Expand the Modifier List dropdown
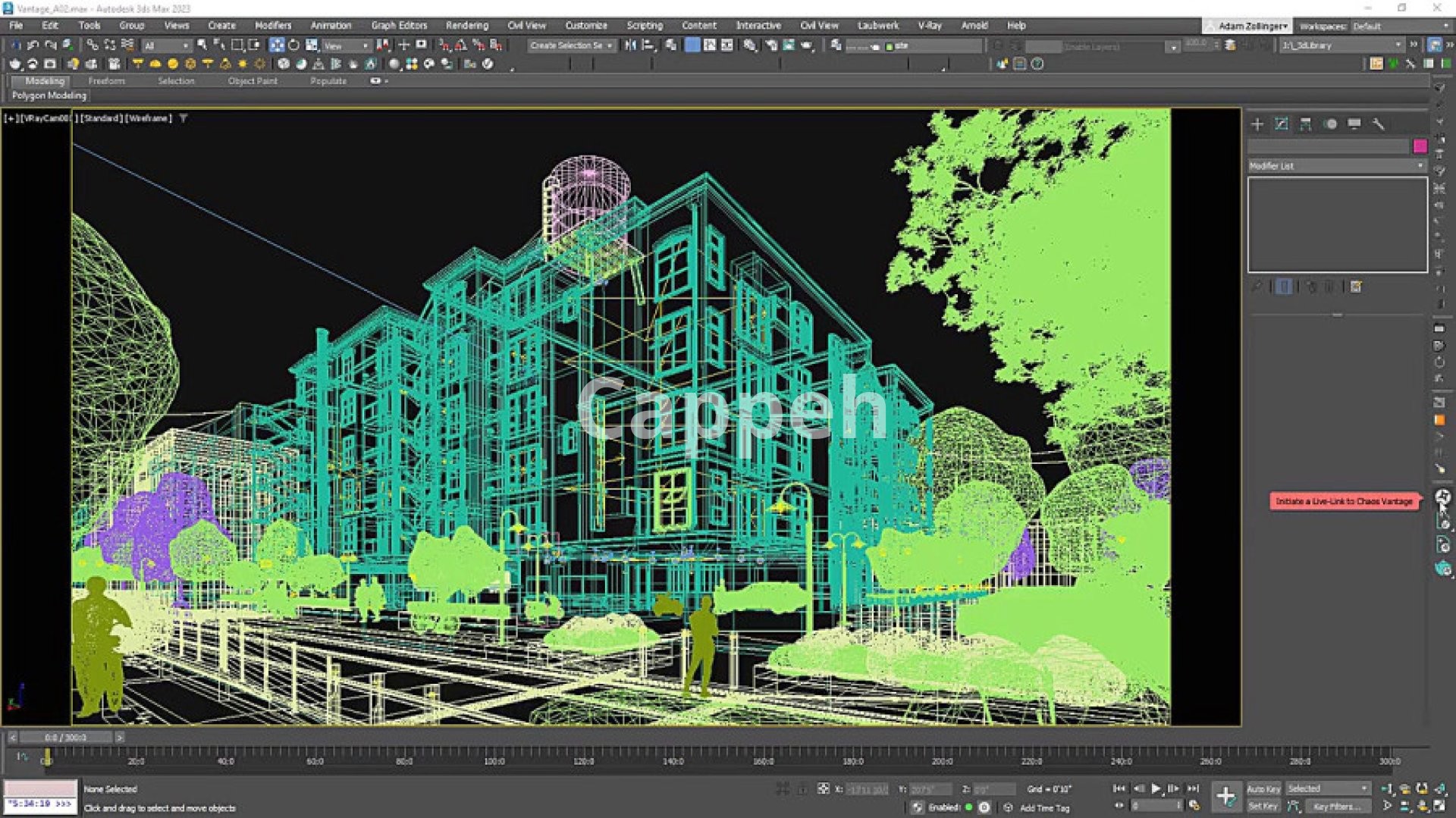The width and height of the screenshot is (1456, 818). point(1336,166)
